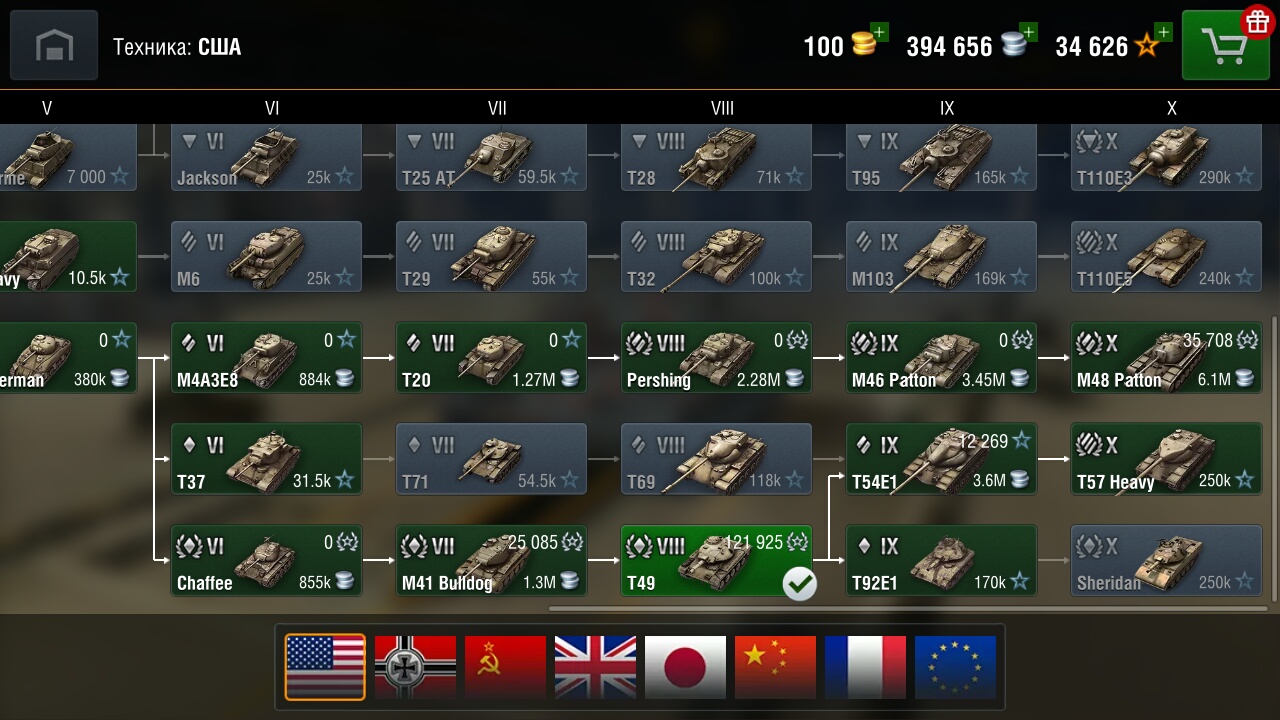Select the USA nation flag
The width and height of the screenshot is (1280, 720).
click(325, 667)
